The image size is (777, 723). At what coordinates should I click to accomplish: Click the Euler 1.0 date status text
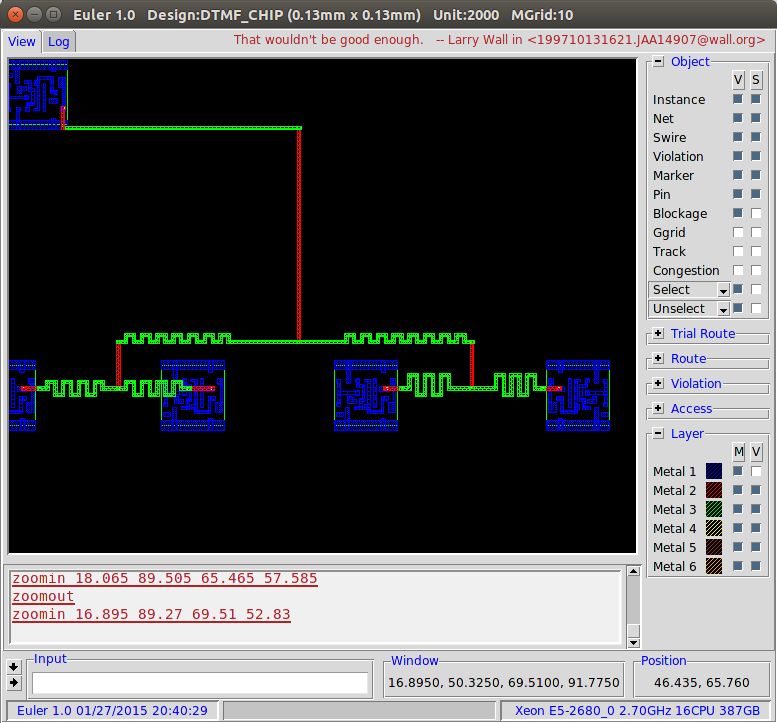(112, 711)
